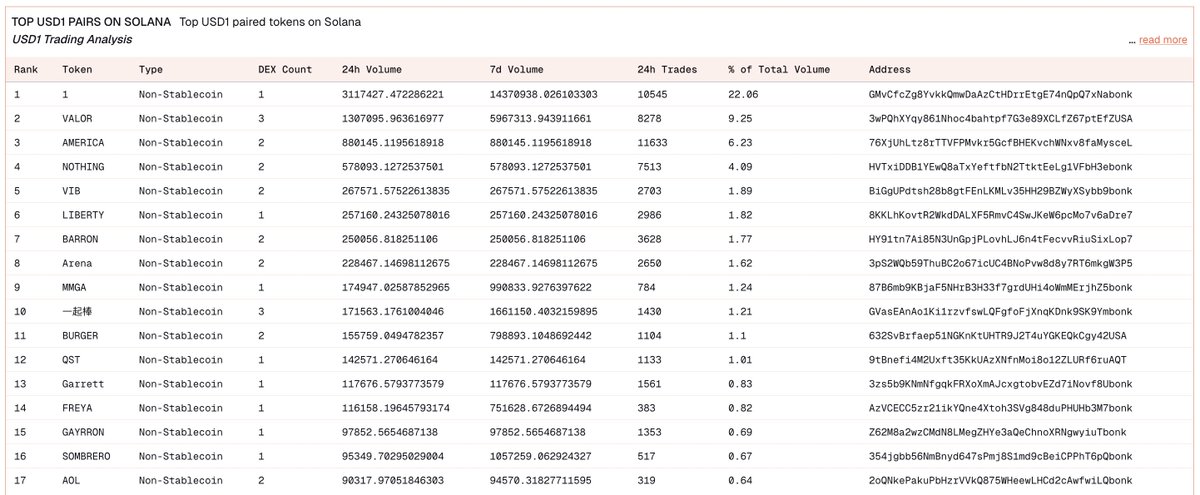Select the 一起棒 token cell
The image size is (1200, 495).
[x=77, y=311]
